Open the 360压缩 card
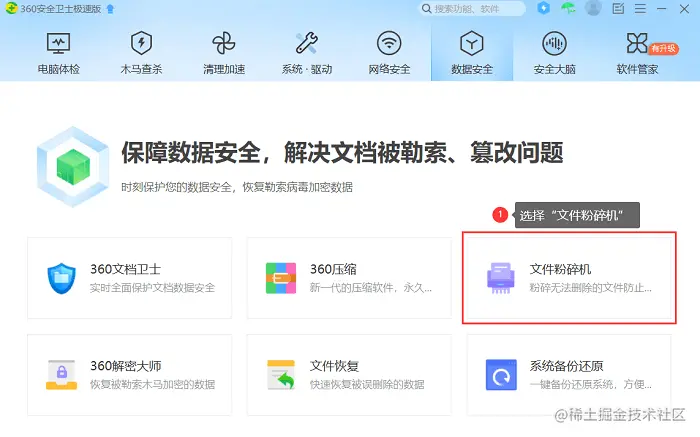This screenshot has width=700, height=437. click(x=349, y=278)
